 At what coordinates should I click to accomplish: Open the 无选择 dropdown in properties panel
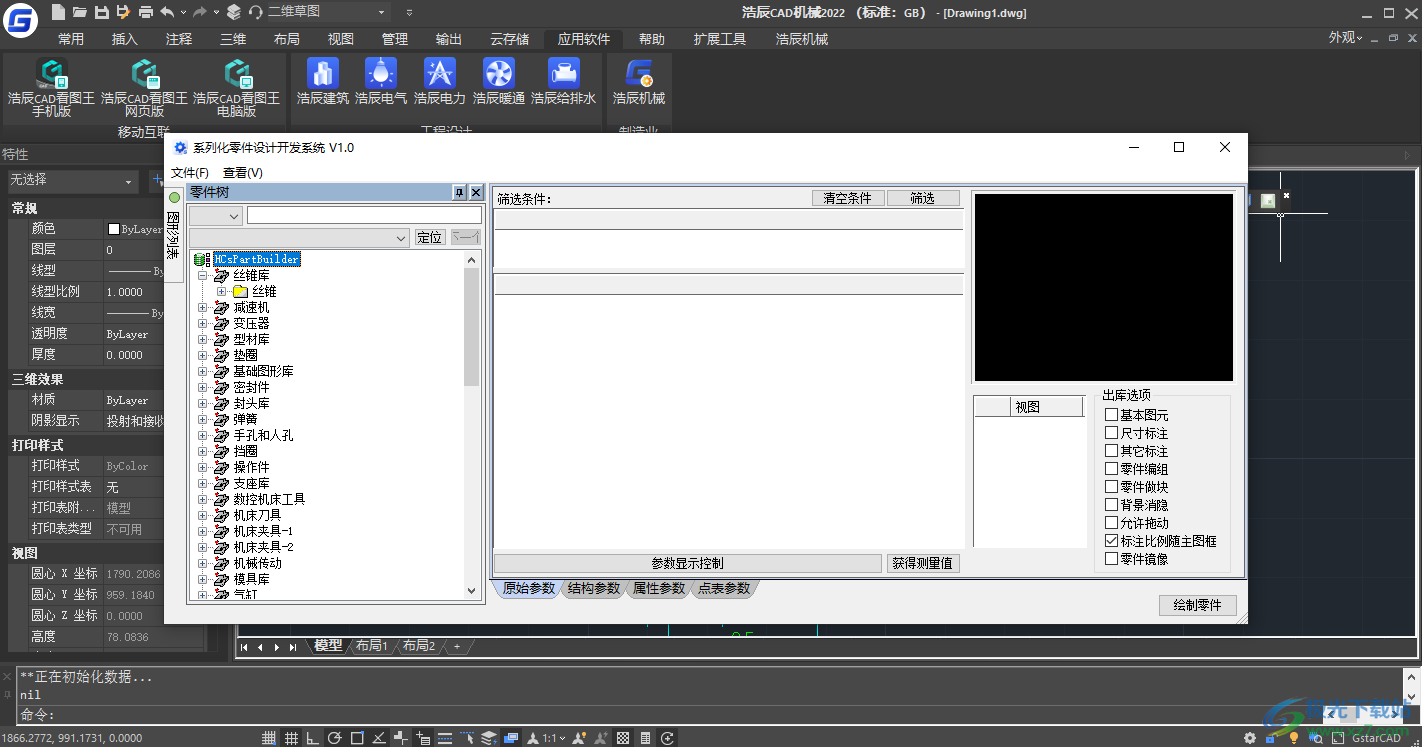tap(72, 181)
